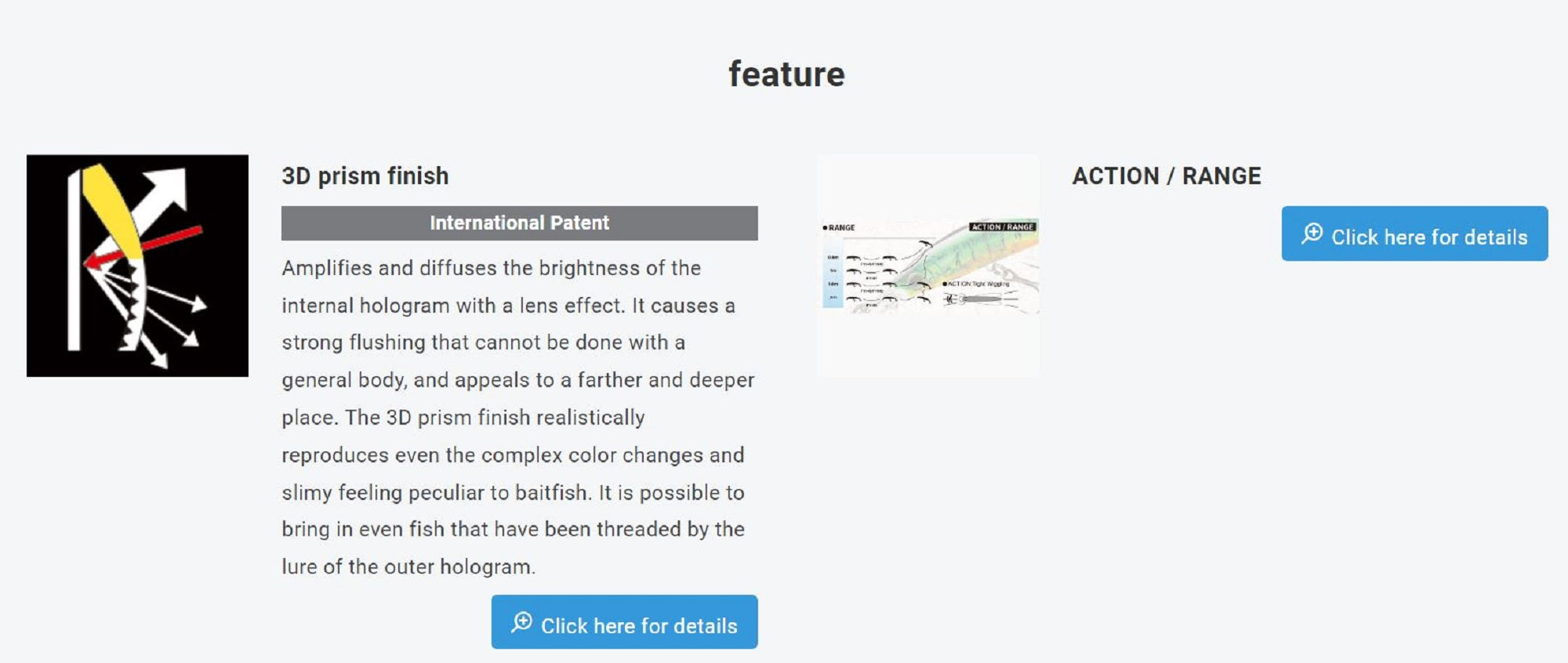Image resolution: width=1568 pixels, height=663 pixels.
Task: Click the lure illustration in the range chart
Action: (x=980, y=251)
